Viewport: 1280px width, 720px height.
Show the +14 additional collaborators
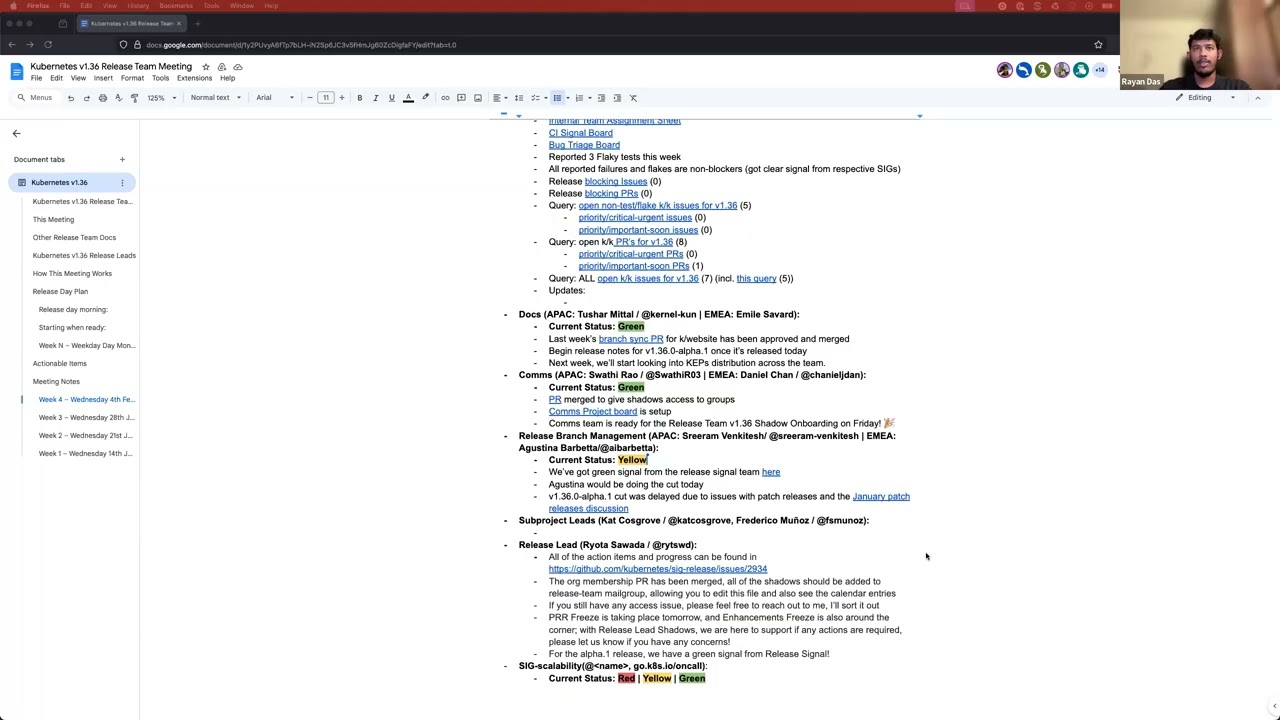point(1099,70)
